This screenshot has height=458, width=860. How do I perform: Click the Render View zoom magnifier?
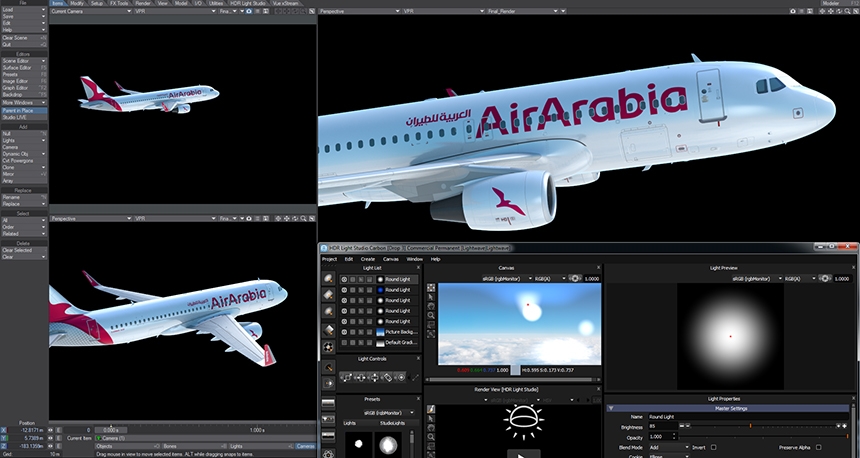431,437
